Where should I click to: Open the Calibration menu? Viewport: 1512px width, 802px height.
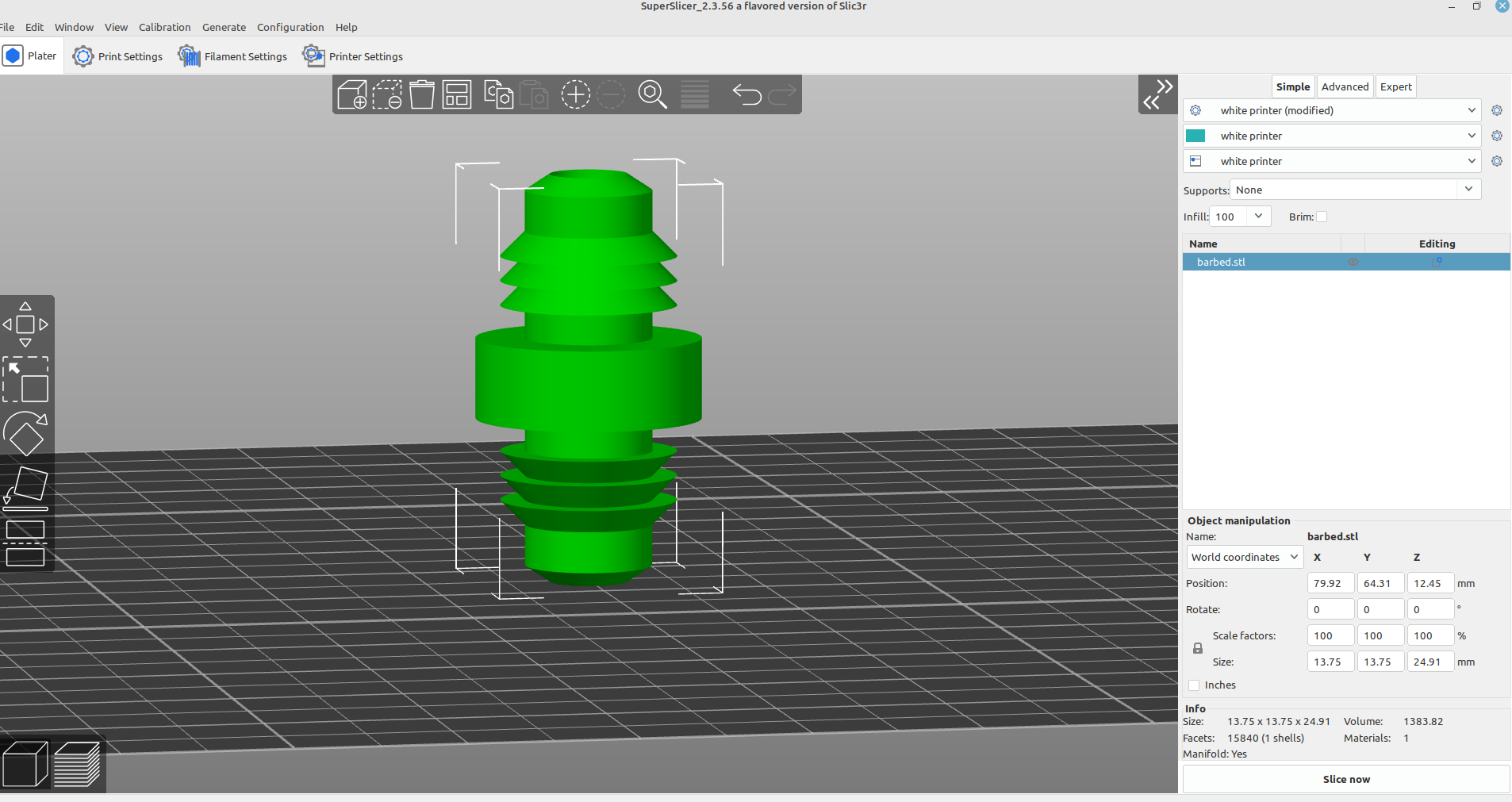coord(164,27)
